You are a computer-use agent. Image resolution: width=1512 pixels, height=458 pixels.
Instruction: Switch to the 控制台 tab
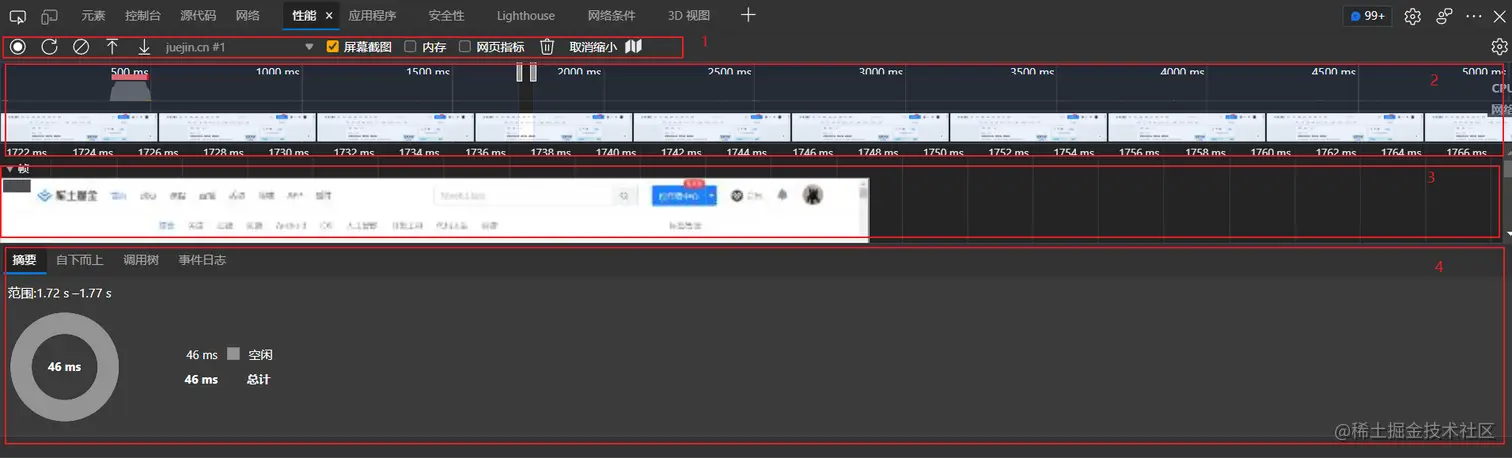(143, 16)
